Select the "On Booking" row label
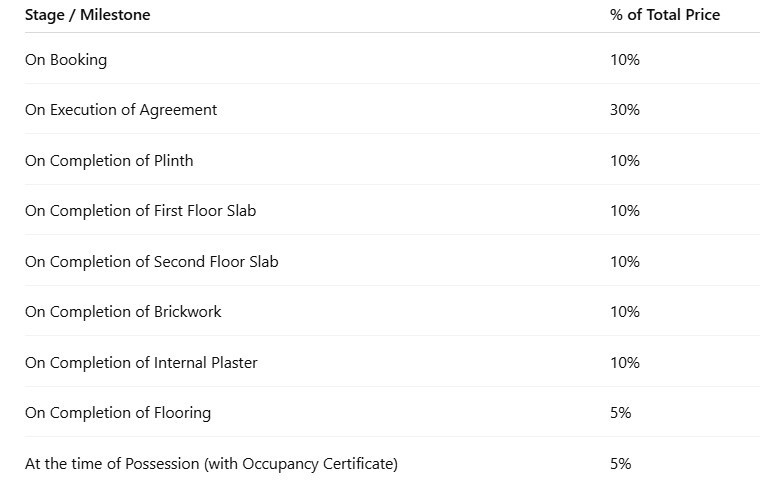 (66, 60)
